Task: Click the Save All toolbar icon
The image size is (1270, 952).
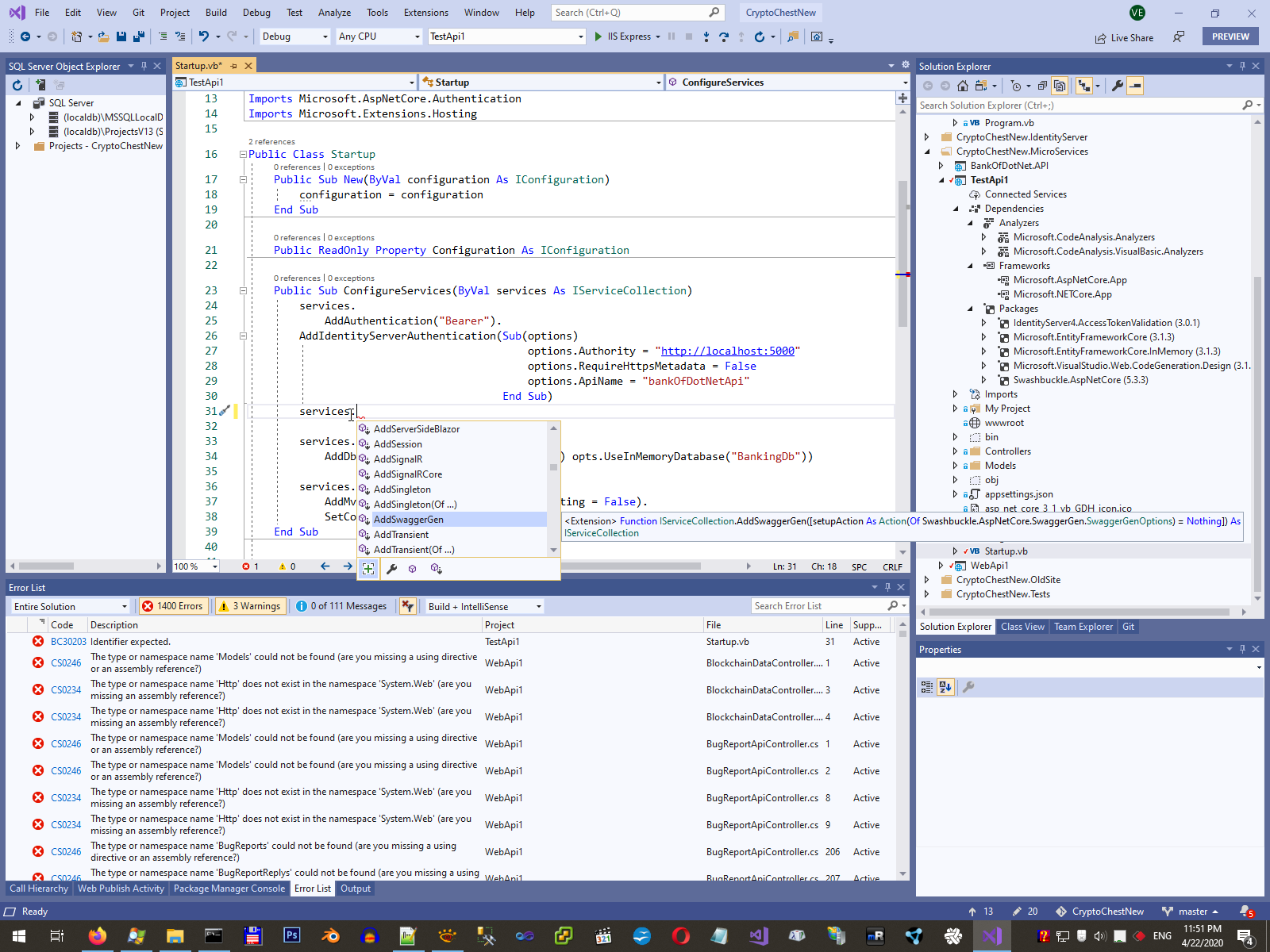Action: tap(139, 36)
